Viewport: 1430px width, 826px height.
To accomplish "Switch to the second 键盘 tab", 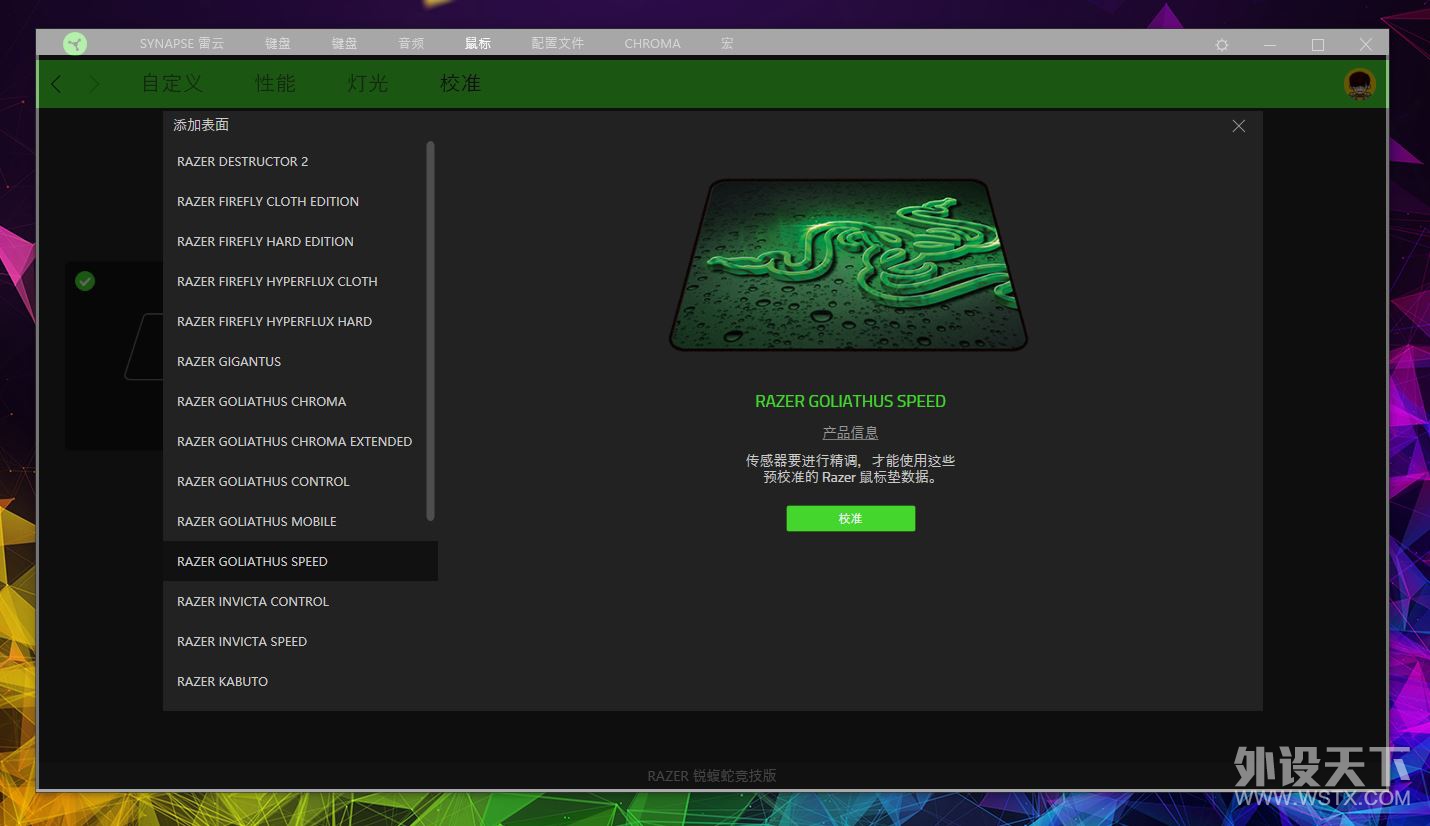I will point(345,44).
